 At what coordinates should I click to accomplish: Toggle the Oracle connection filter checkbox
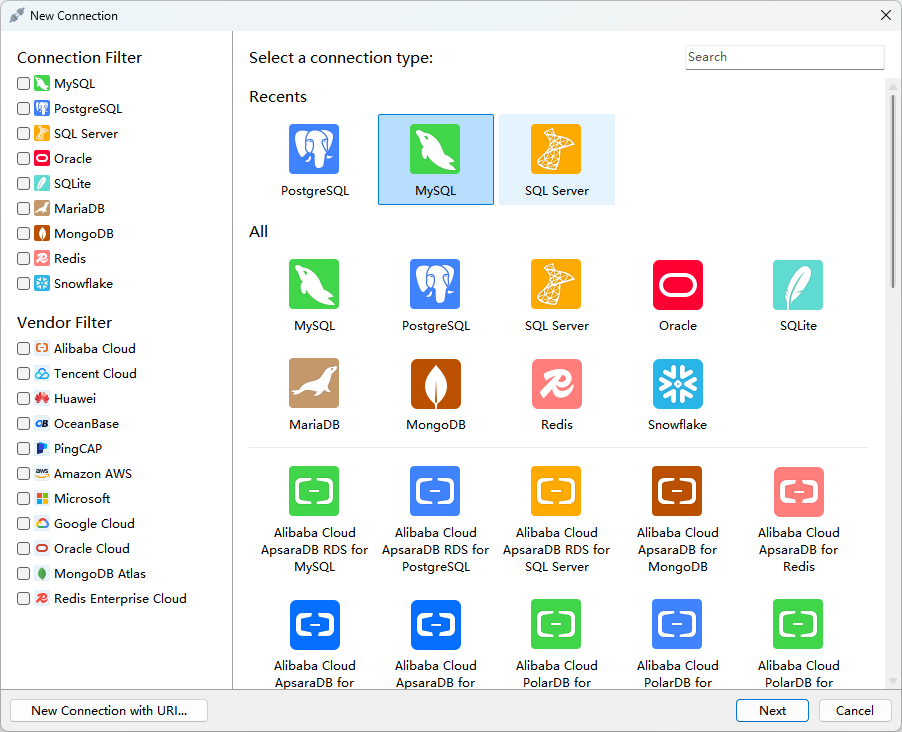tap(24, 158)
